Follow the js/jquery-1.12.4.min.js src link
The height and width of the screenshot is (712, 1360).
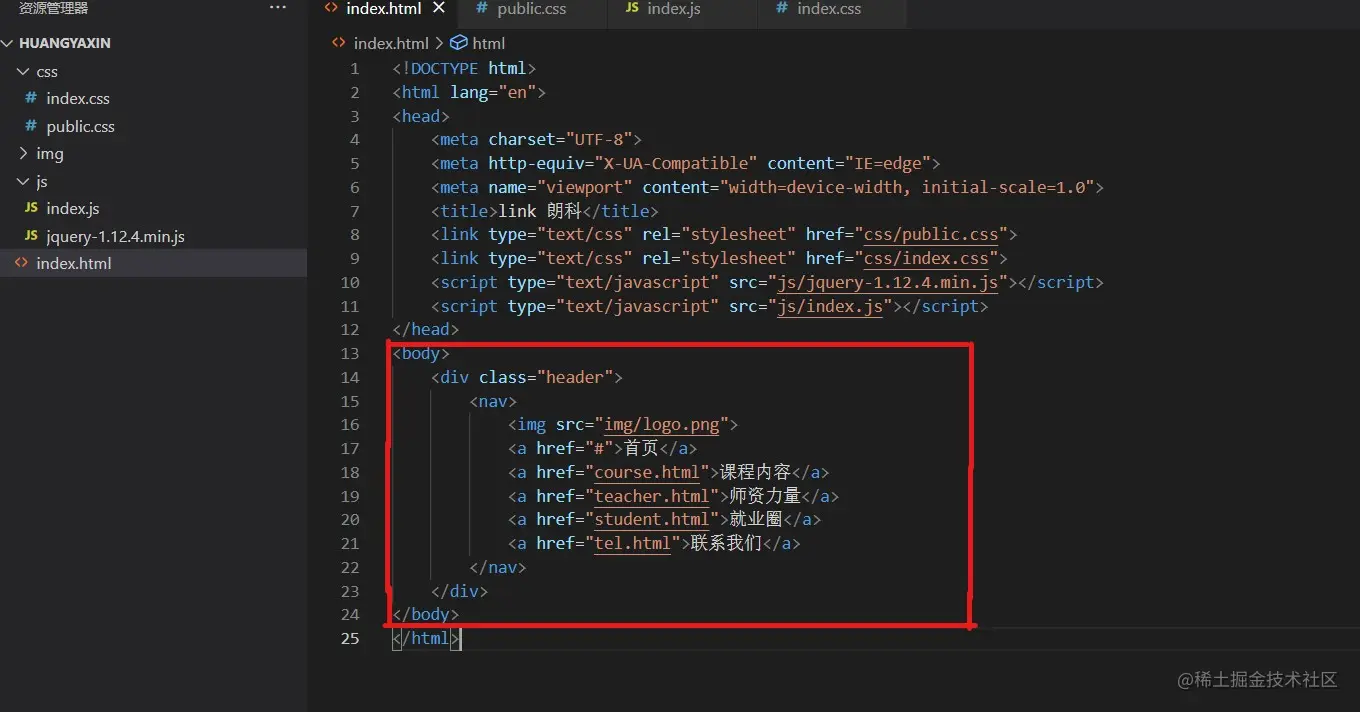tap(888, 283)
